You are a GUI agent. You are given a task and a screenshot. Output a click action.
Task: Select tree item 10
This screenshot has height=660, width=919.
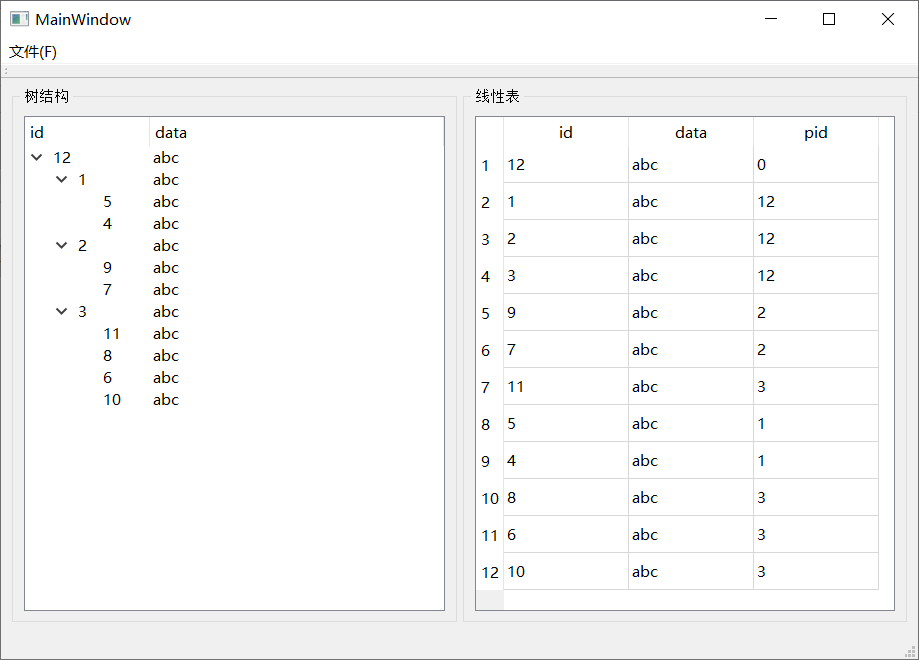coord(112,400)
